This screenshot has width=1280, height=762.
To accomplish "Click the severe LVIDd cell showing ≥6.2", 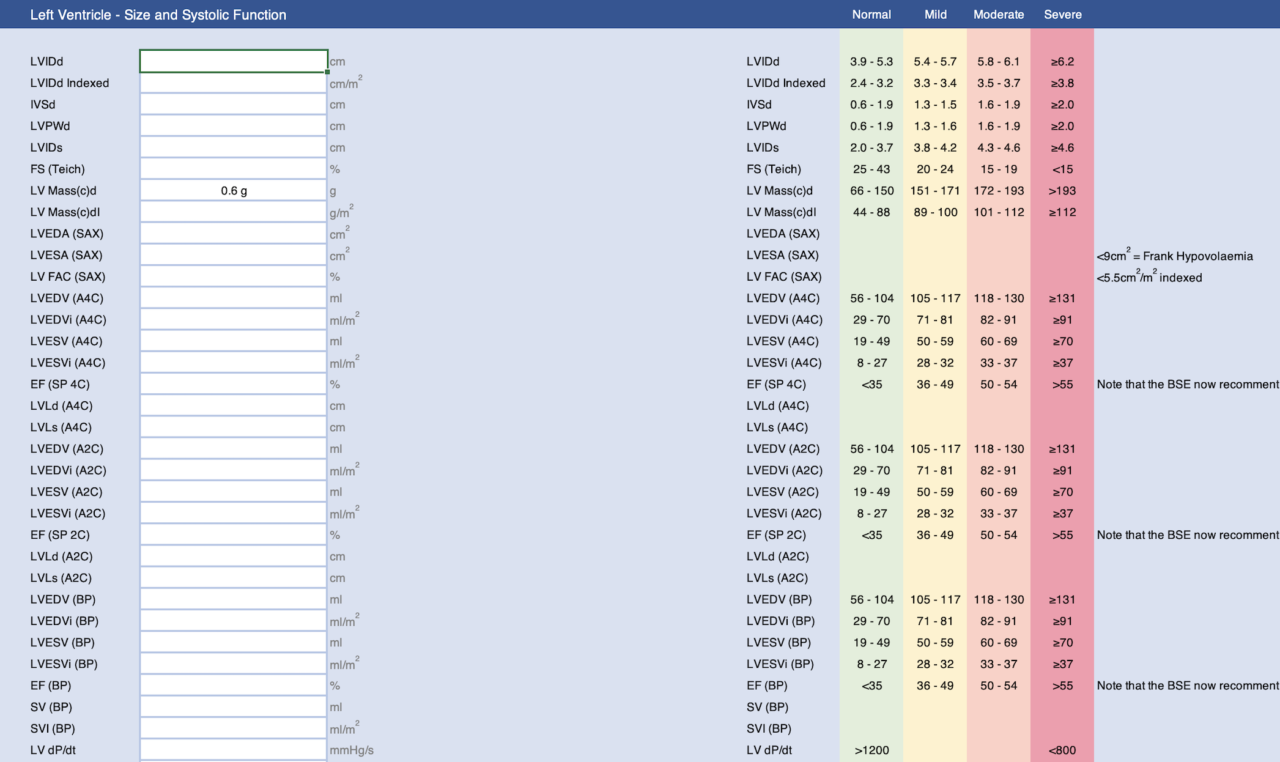I will (x=1062, y=62).
